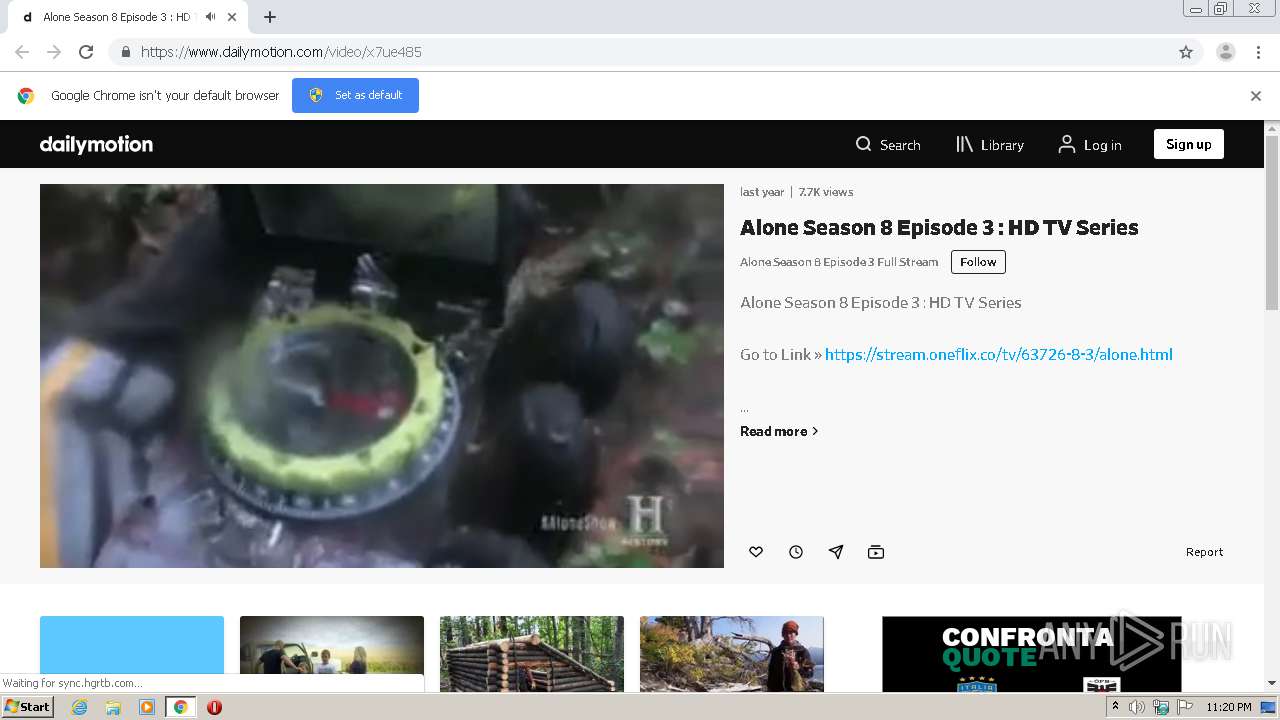
Task: Expand the description with Read more
Action: 779,431
